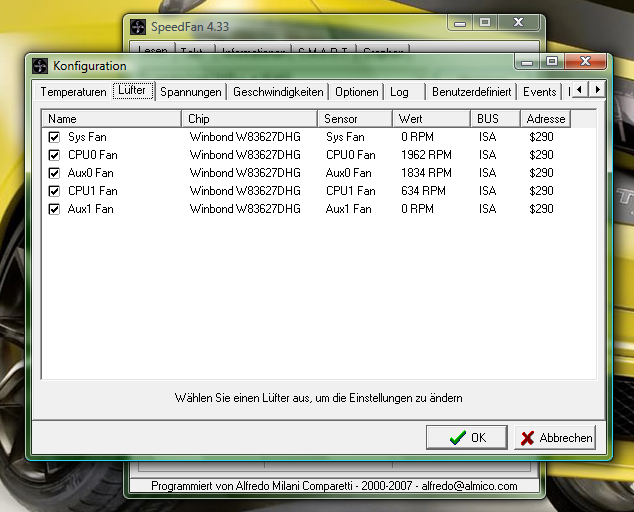
Task: Click the SpeedFan 4.33 title bar icon
Action: tap(138, 27)
